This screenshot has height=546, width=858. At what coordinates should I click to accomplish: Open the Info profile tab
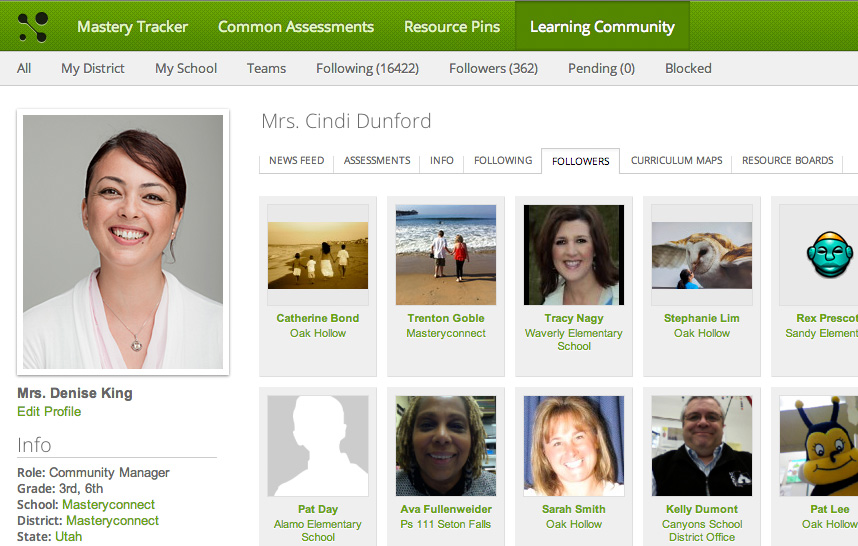[x=442, y=160]
